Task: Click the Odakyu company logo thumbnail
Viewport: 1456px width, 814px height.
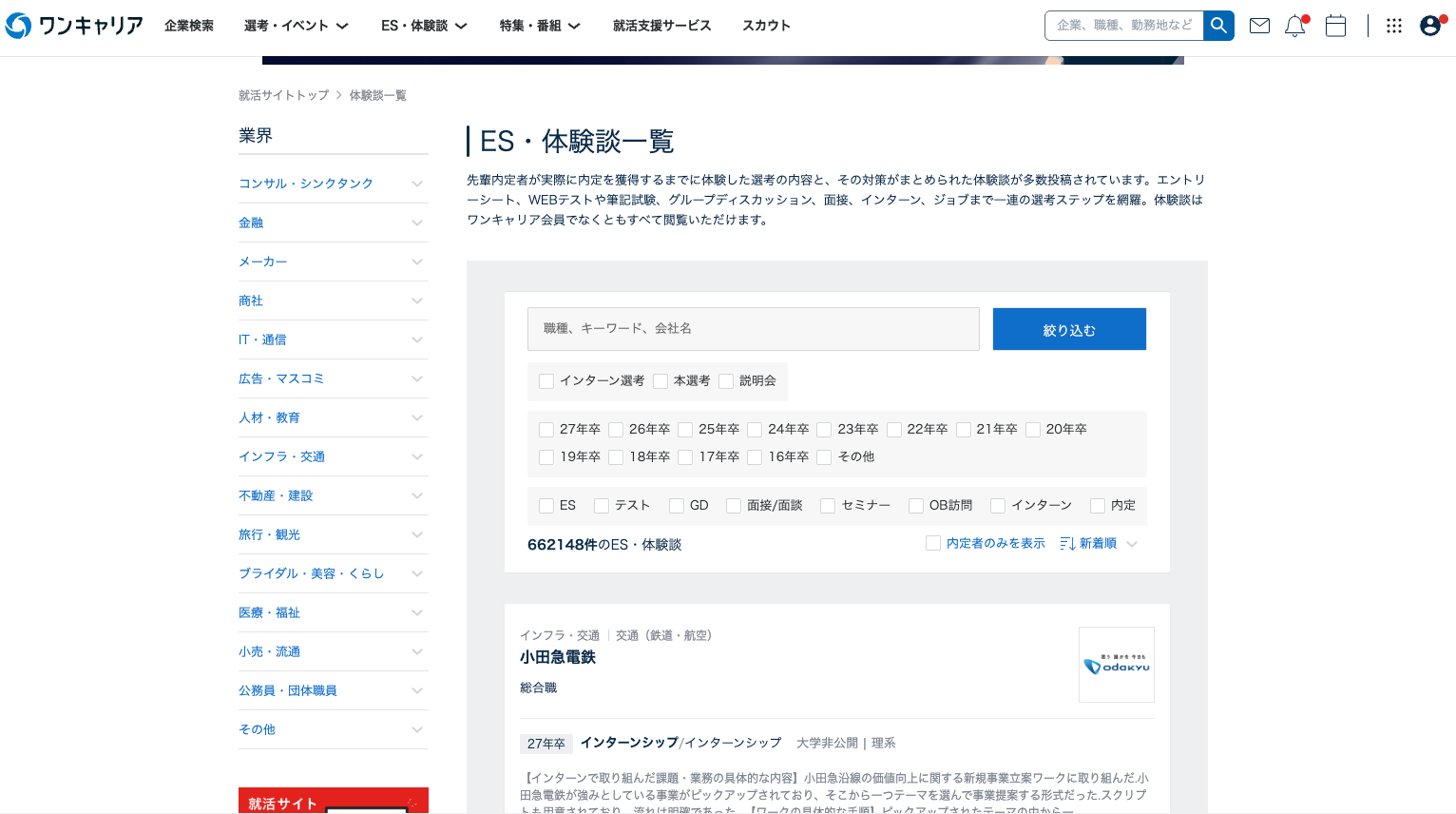Action: pos(1116,665)
